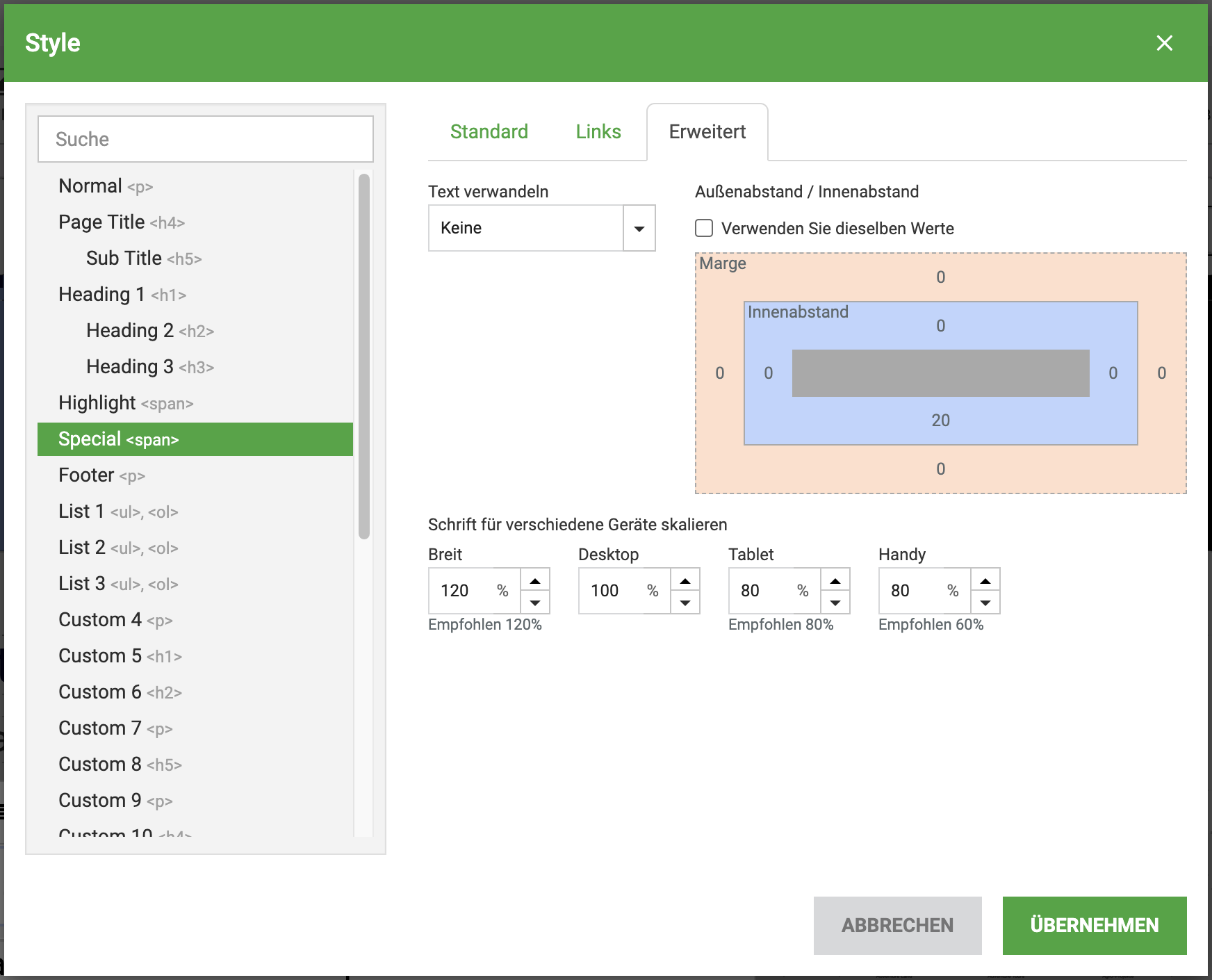Increase the Breit font scale value
This screenshot has height=980, width=1212.
[535, 580]
